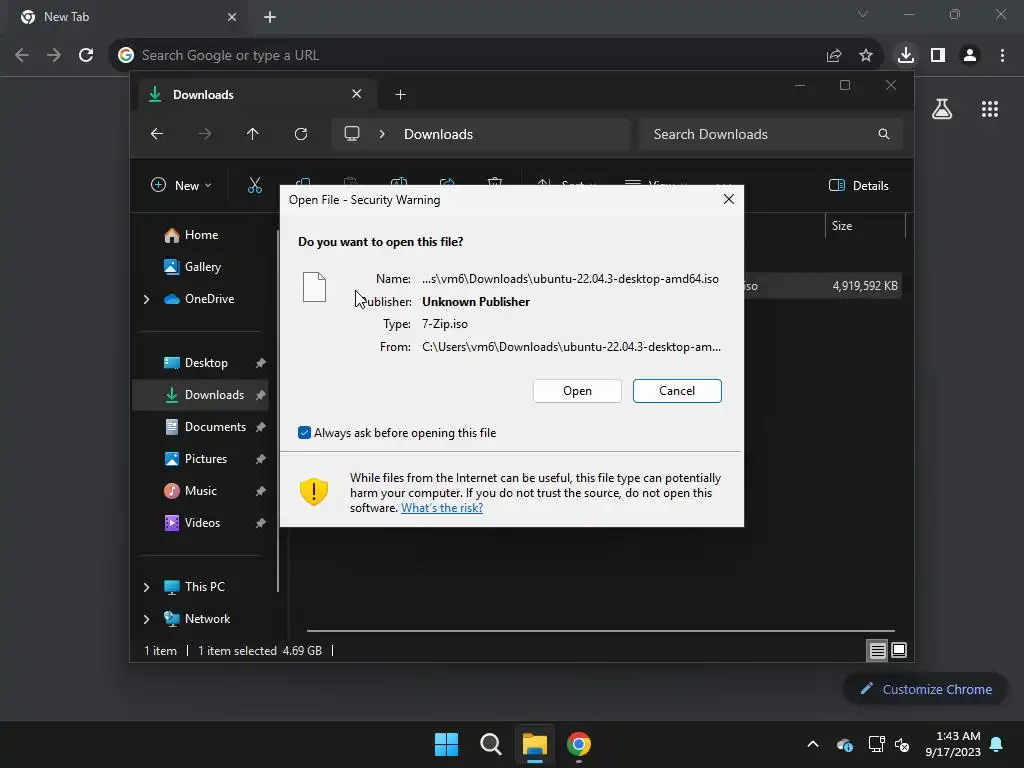
Task: Click Downloads in the address bar
Action: point(438,134)
